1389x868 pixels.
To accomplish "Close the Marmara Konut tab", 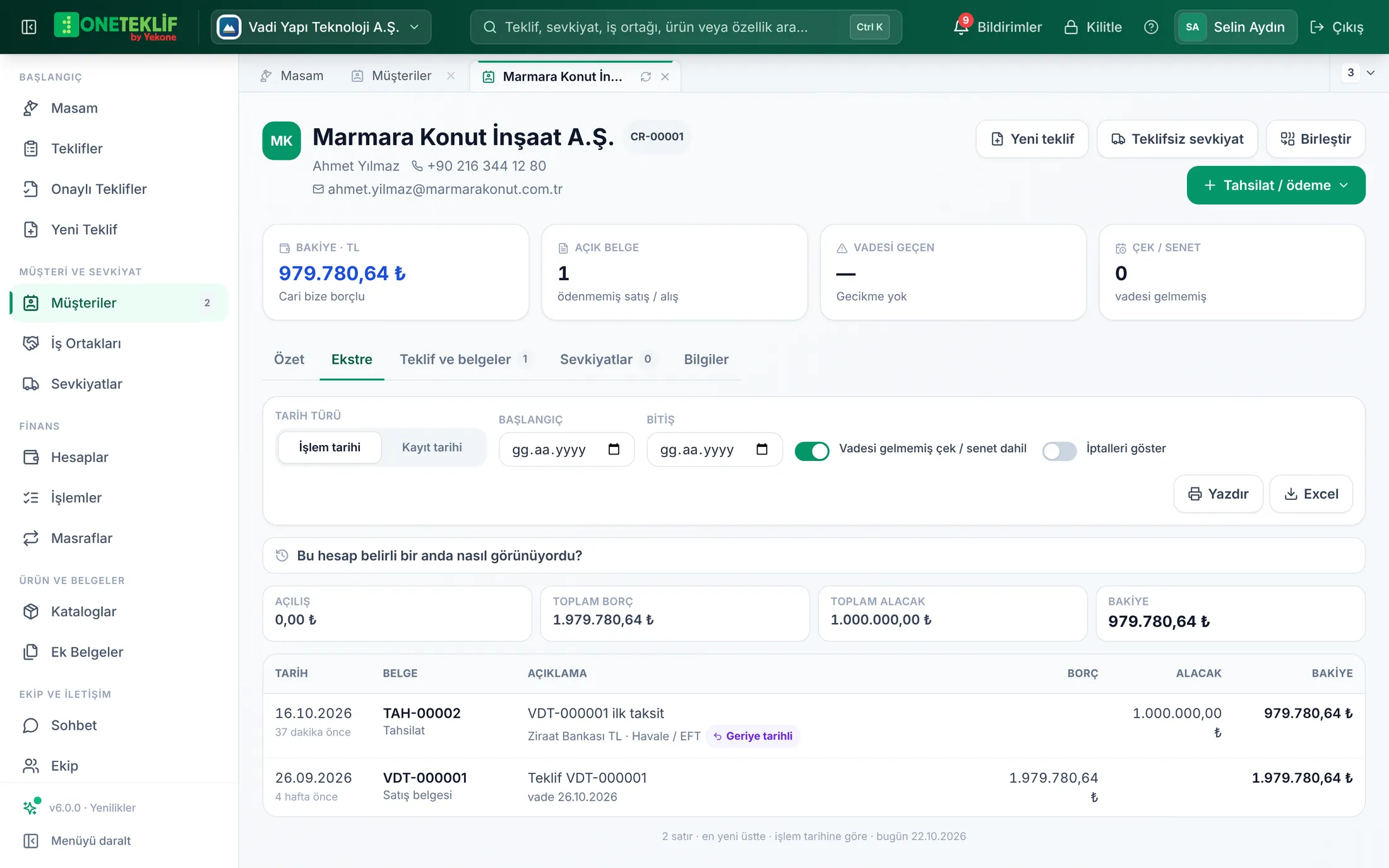I will pos(665,76).
